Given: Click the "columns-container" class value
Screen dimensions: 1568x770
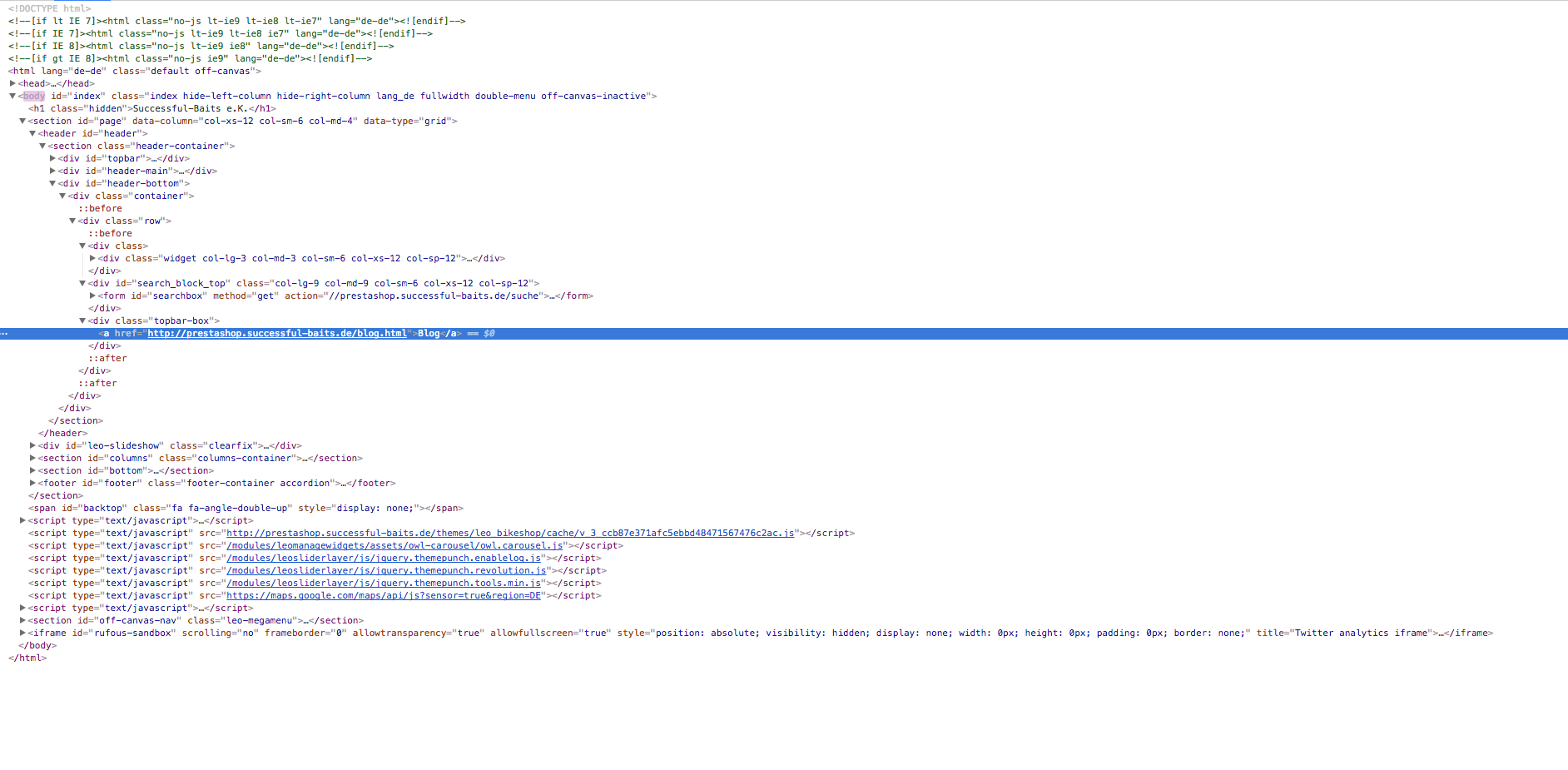Looking at the screenshot, I should click(245, 458).
